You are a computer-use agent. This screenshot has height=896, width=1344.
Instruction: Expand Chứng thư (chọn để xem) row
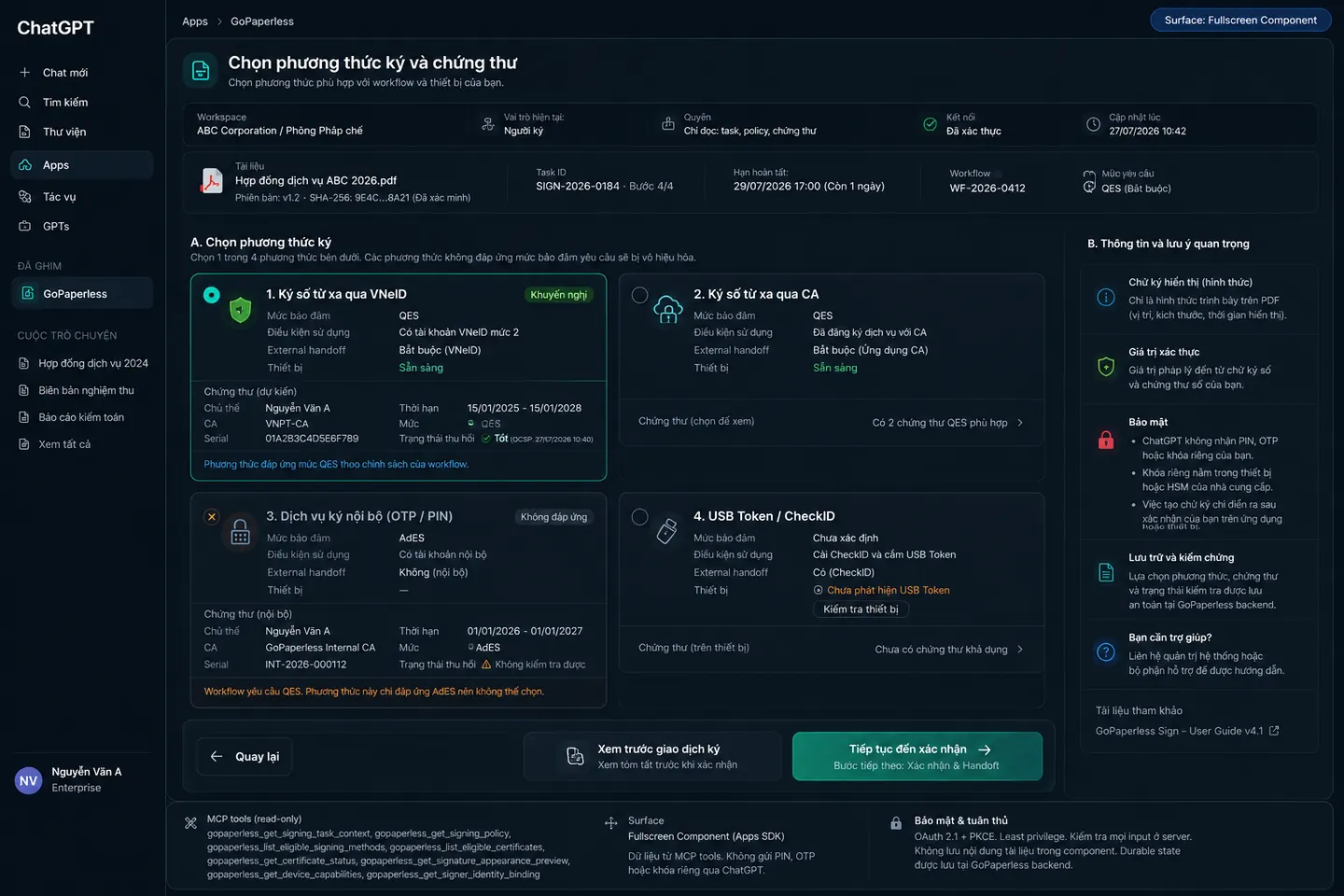click(831, 422)
